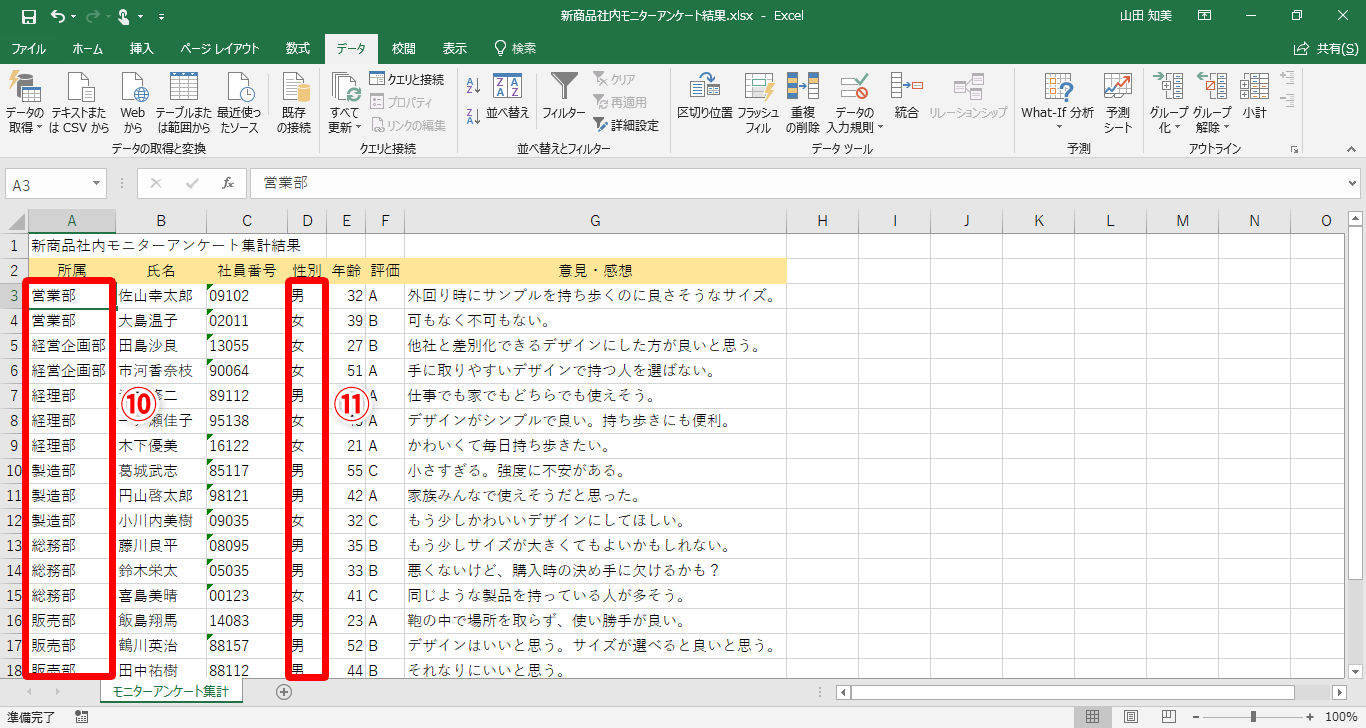1366x728 pixels.
Task: Click the zoom slider
Action: 1253,716
